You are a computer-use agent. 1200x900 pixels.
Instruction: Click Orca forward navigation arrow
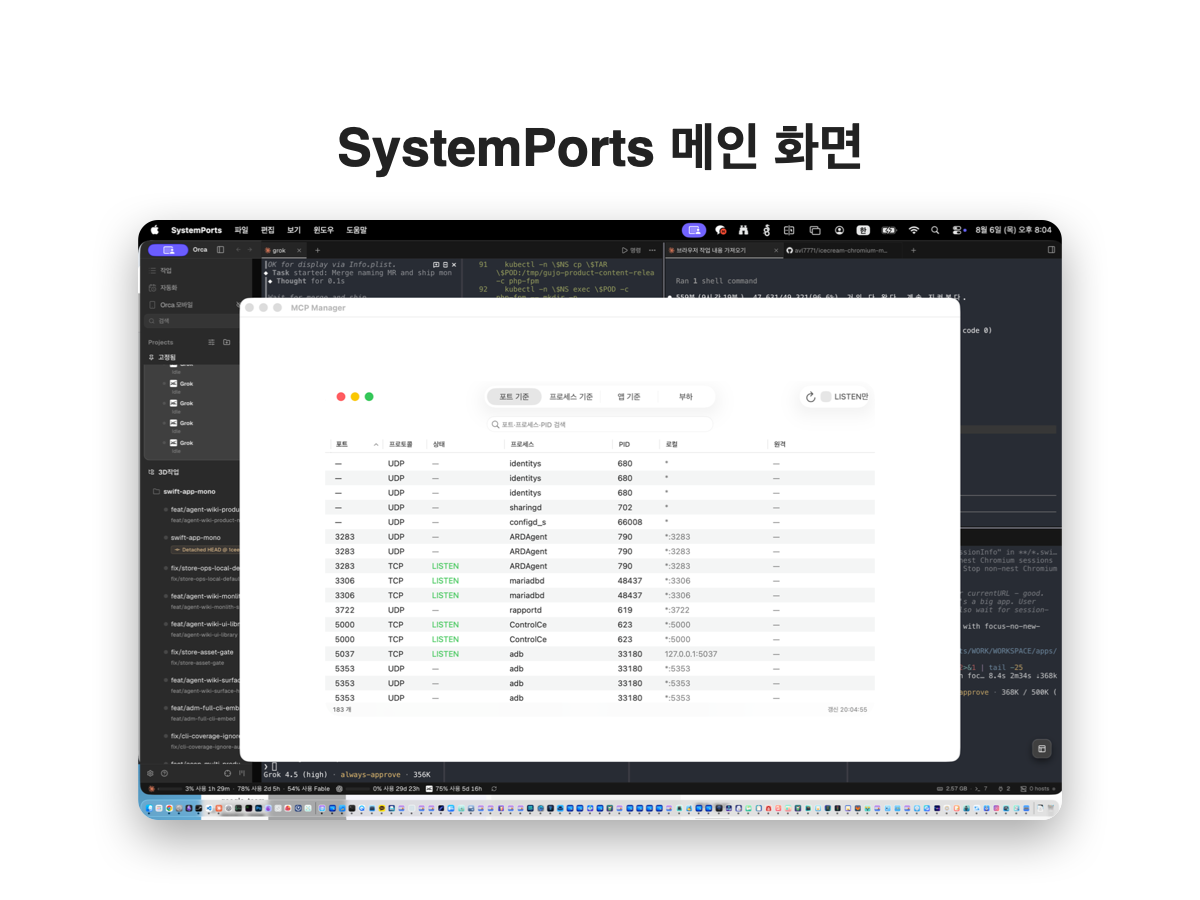[x=250, y=249]
